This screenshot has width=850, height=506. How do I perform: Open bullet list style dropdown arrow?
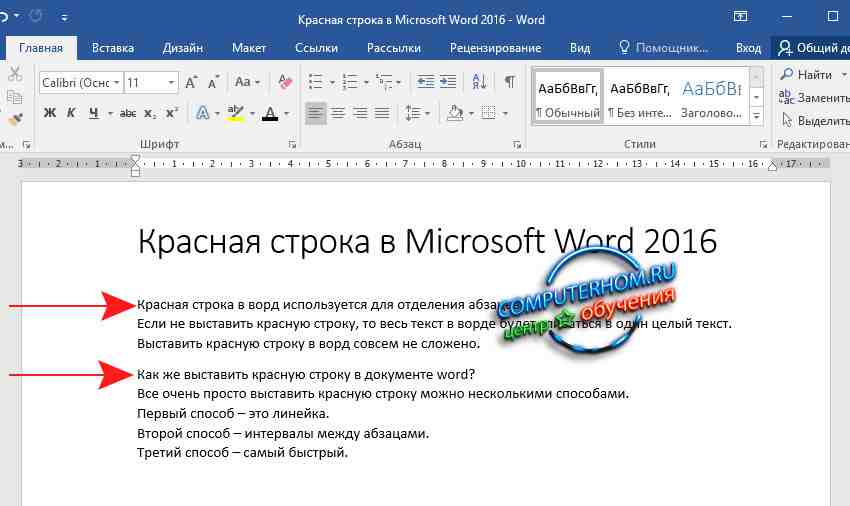[x=332, y=82]
